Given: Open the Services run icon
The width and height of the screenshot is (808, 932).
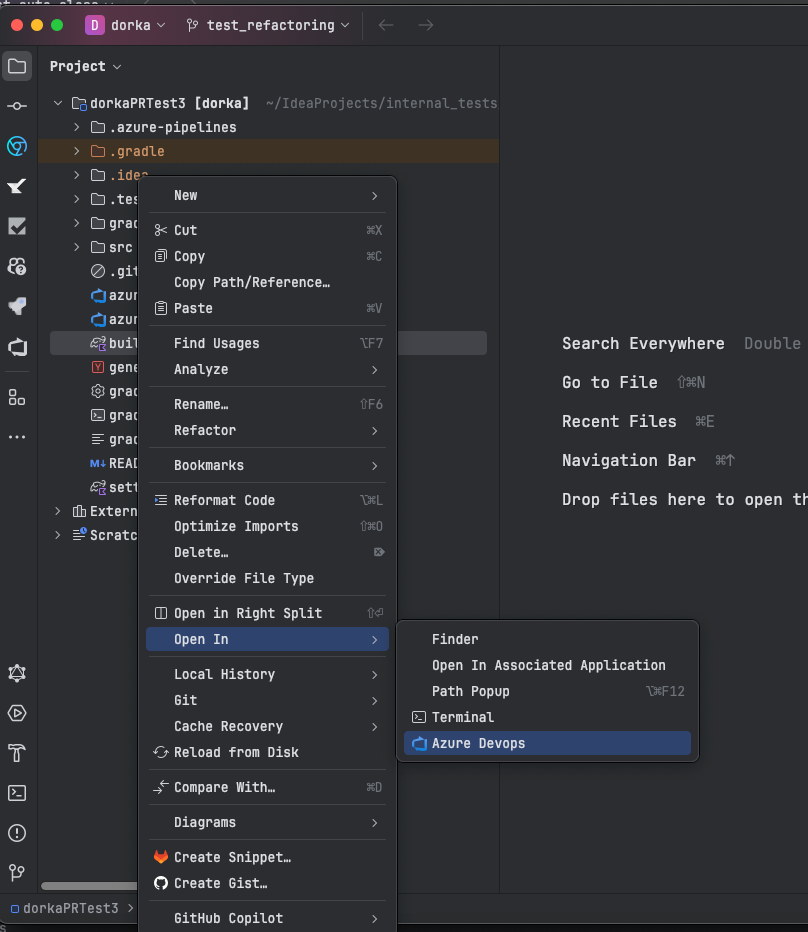Looking at the screenshot, I should click(x=17, y=713).
